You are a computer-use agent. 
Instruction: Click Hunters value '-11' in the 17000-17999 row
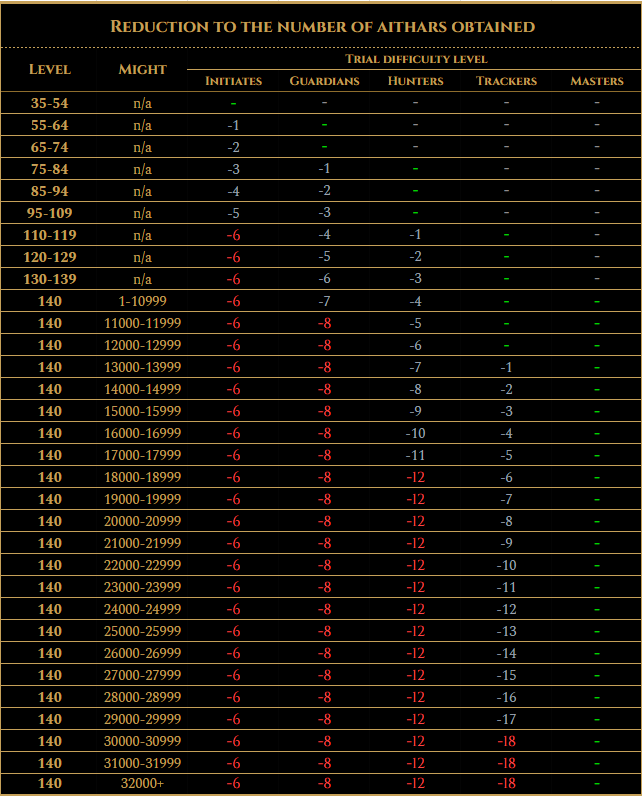coord(416,455)
